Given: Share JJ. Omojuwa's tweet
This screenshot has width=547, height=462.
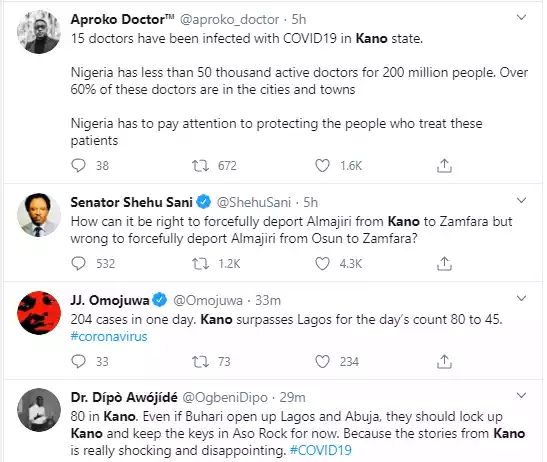Looking at the screenshot, I should [x=444, y=362].
